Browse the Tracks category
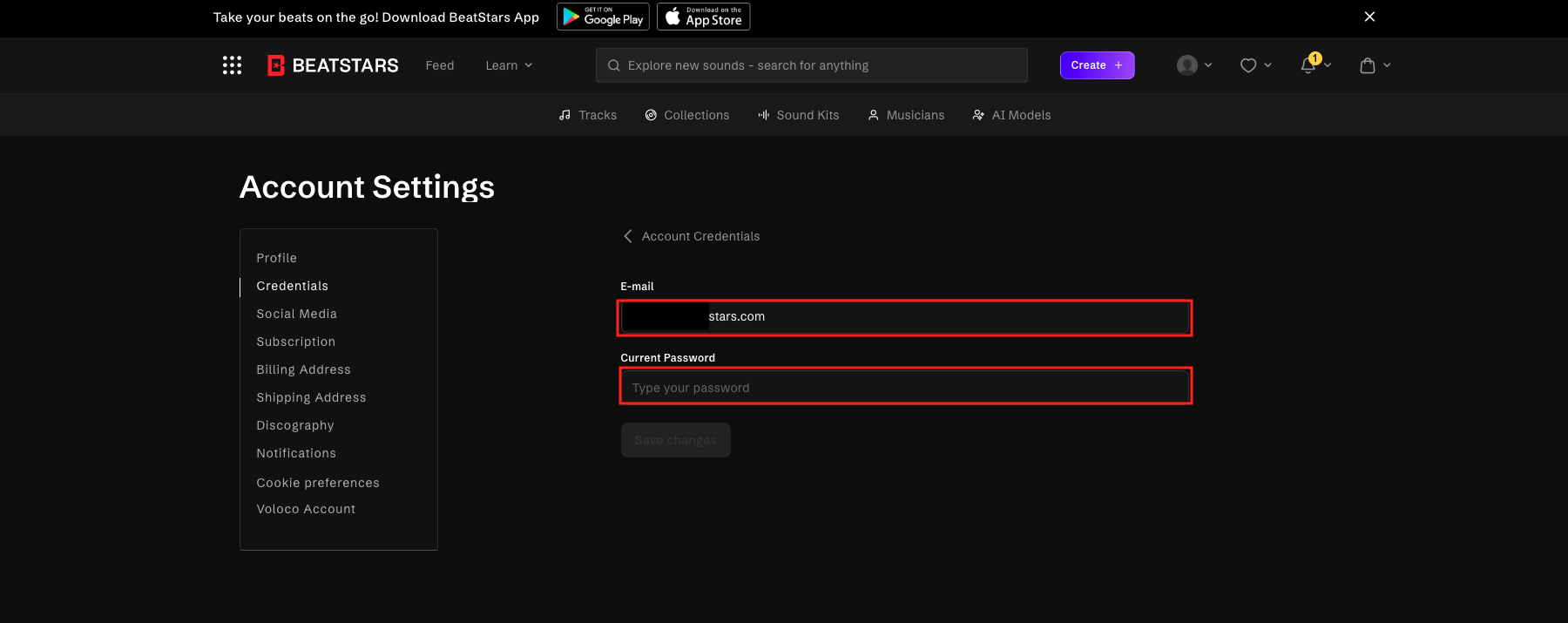 click(588, 115)
